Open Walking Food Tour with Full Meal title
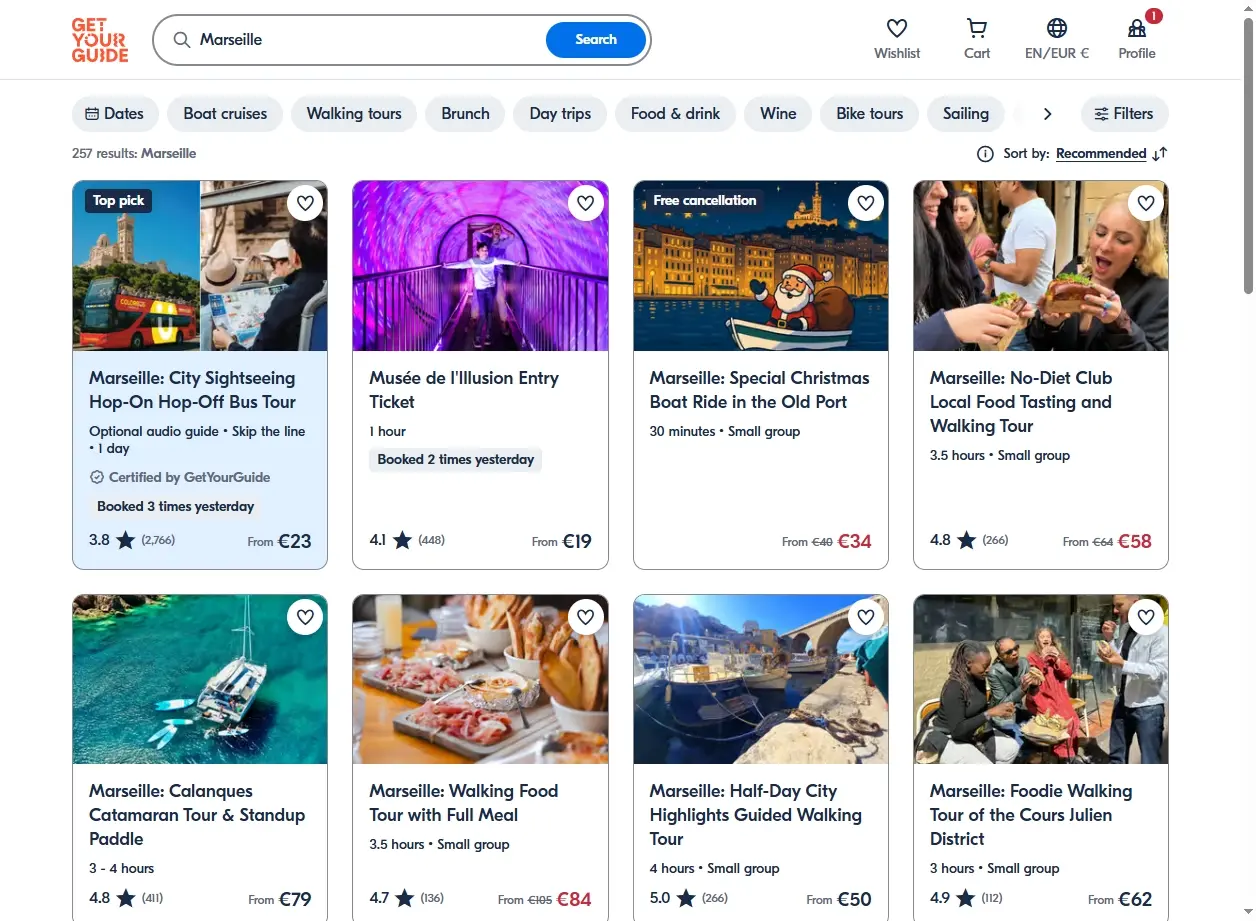 [x=464, y=803]
